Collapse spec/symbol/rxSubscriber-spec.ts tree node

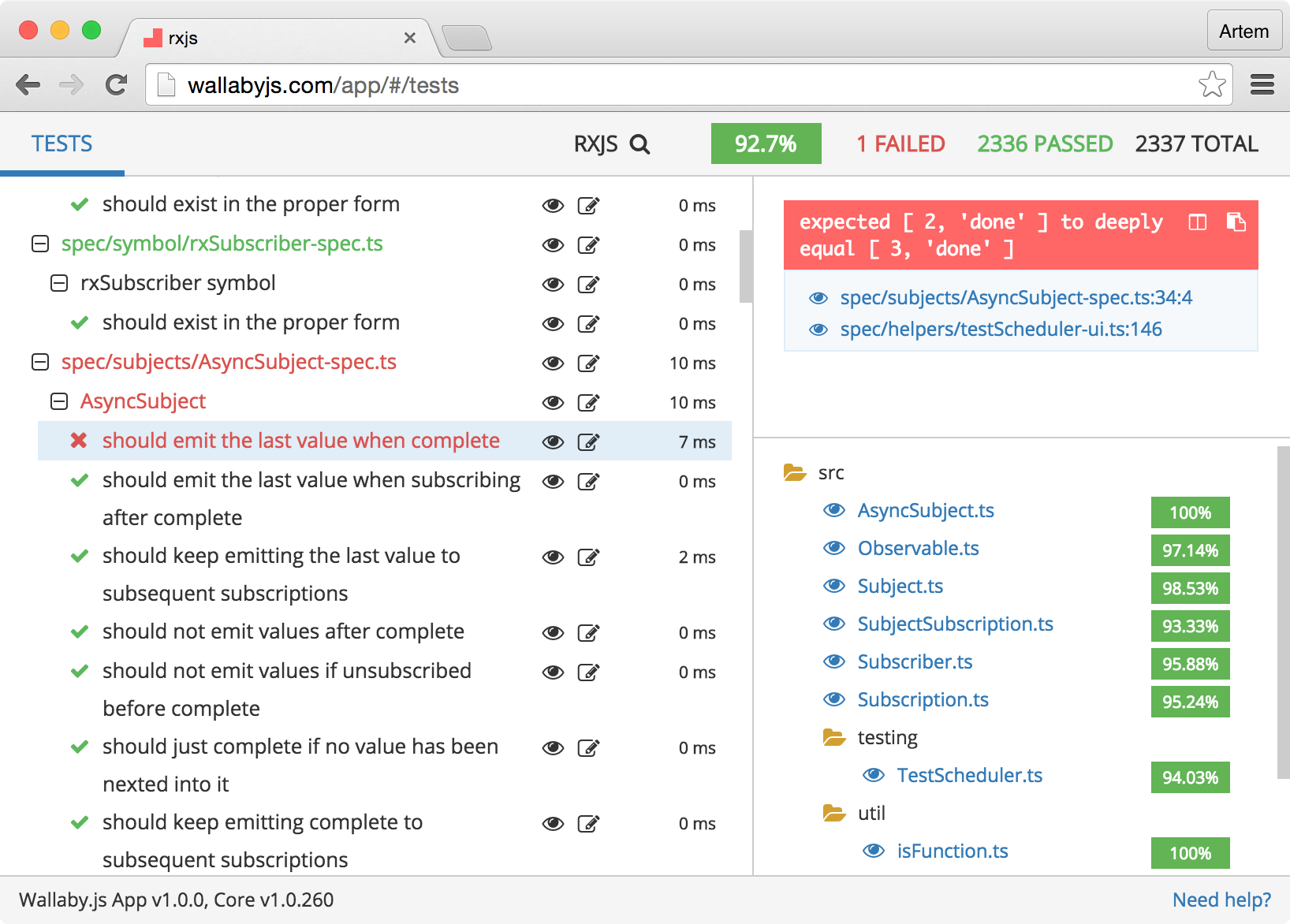pos(40,244)
